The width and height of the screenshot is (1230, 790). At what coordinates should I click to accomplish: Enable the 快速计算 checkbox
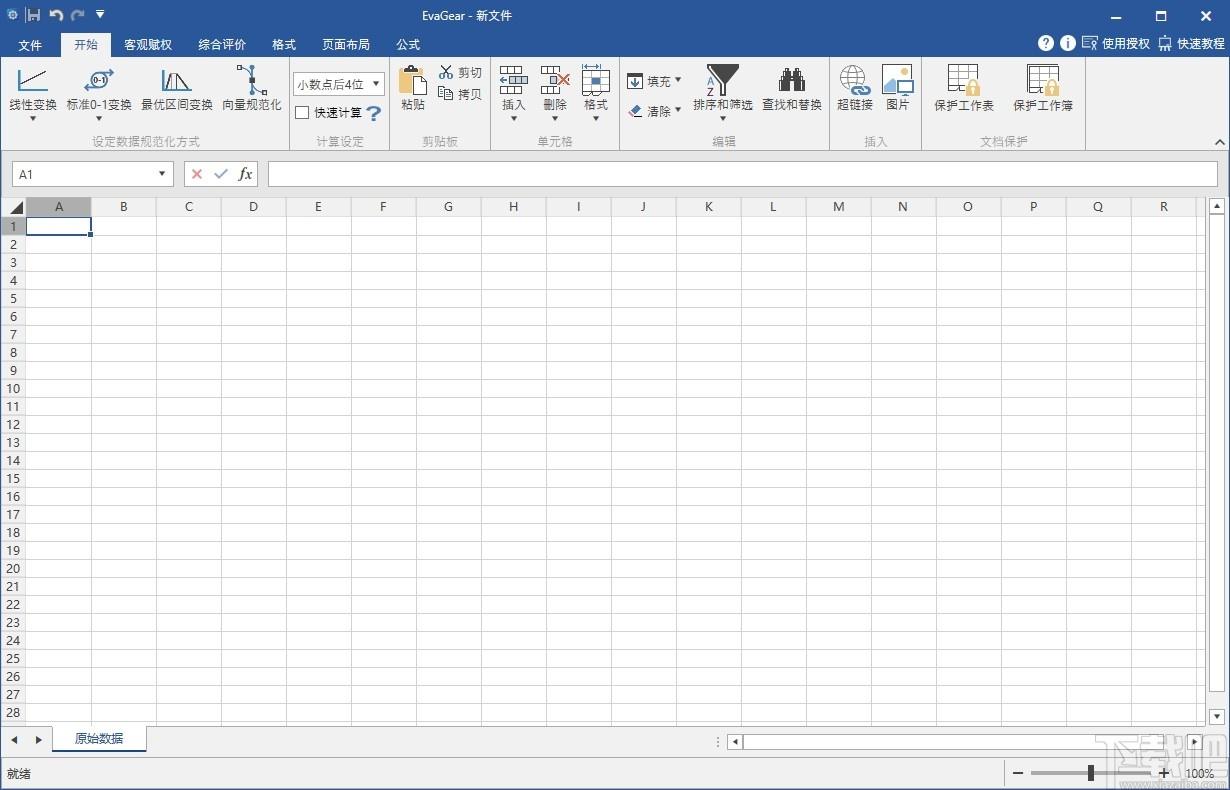coord(302,113)
